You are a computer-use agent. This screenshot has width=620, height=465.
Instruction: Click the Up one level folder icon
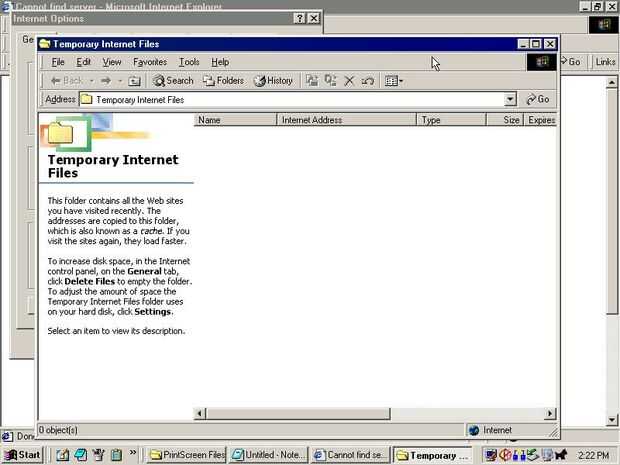click(x=134, y=81)
